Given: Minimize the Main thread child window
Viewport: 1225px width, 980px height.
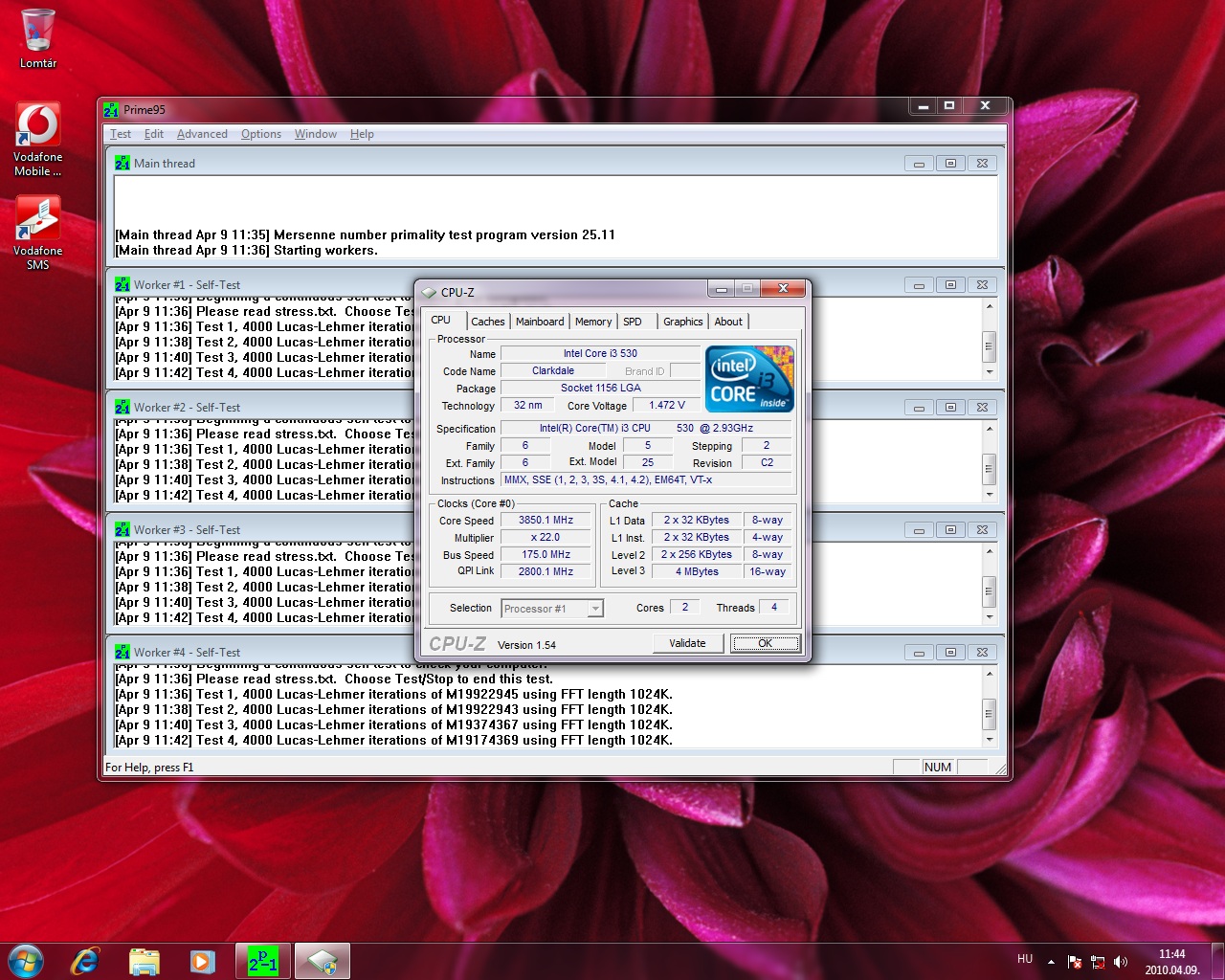Looking at the screenshot, I should (x=919, y=164).
